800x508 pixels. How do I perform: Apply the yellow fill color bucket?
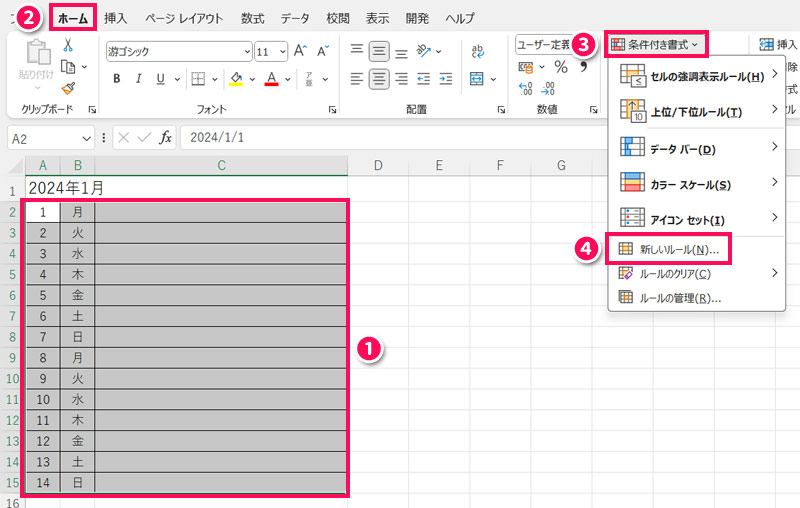236,79
